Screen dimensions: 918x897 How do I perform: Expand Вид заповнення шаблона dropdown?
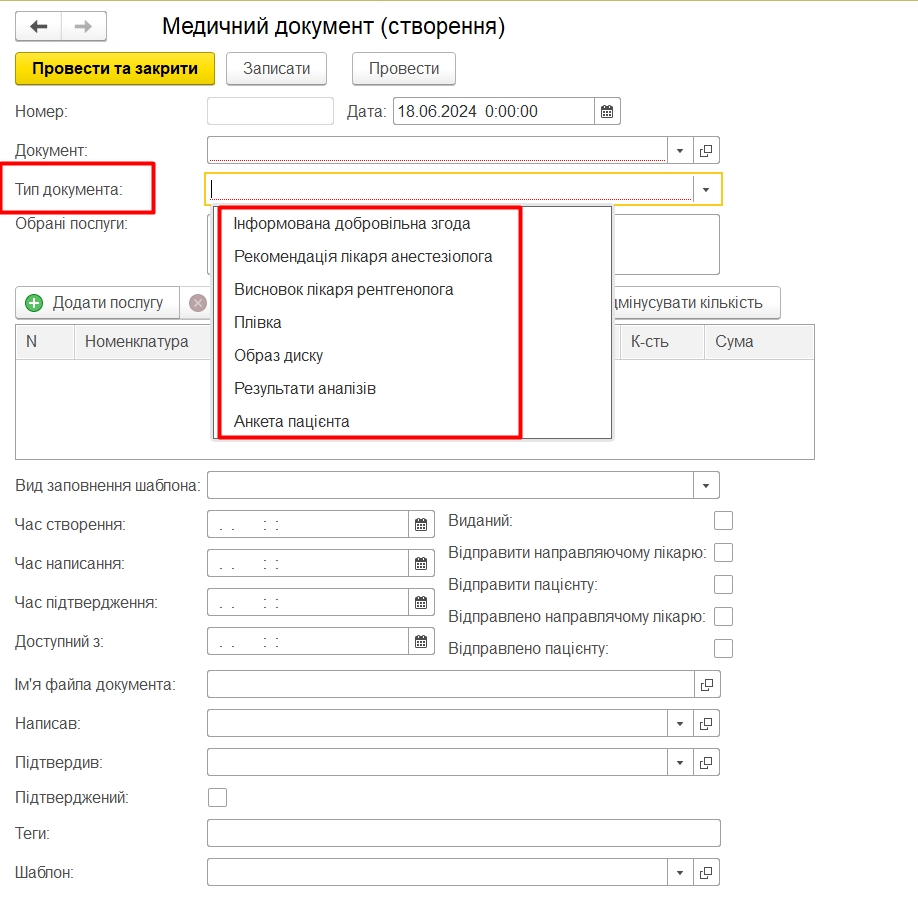click(706, 485)
